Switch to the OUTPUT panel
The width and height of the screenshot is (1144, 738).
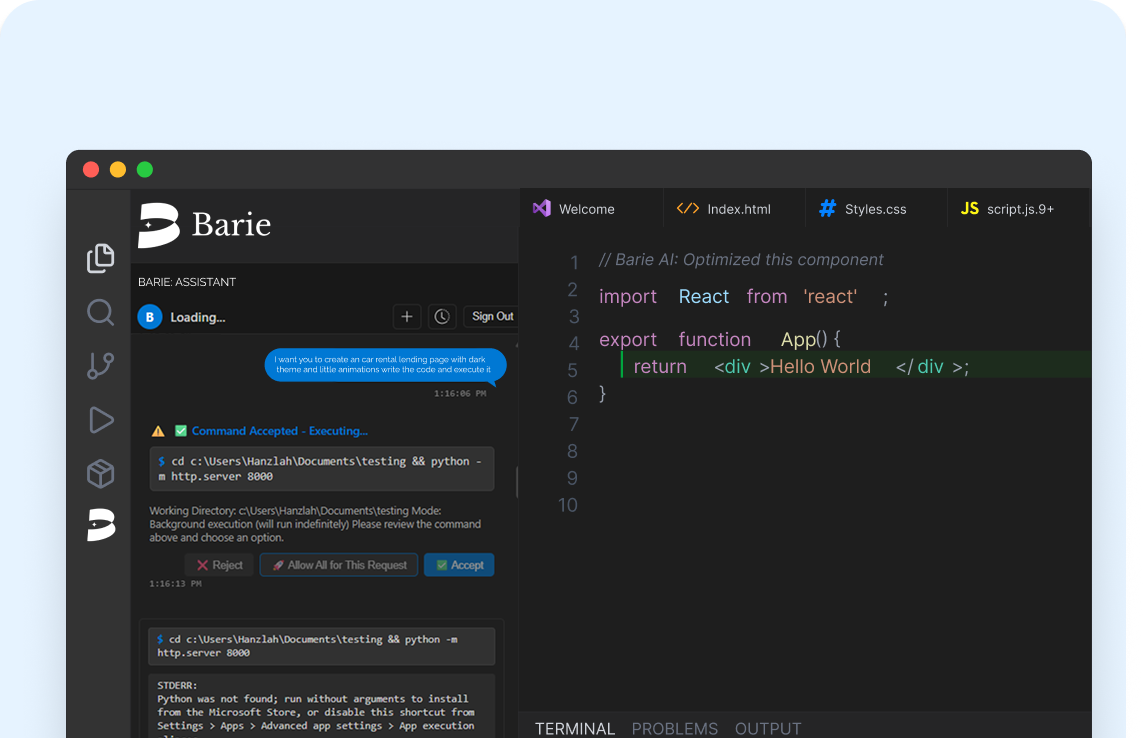tap(768, 728)
